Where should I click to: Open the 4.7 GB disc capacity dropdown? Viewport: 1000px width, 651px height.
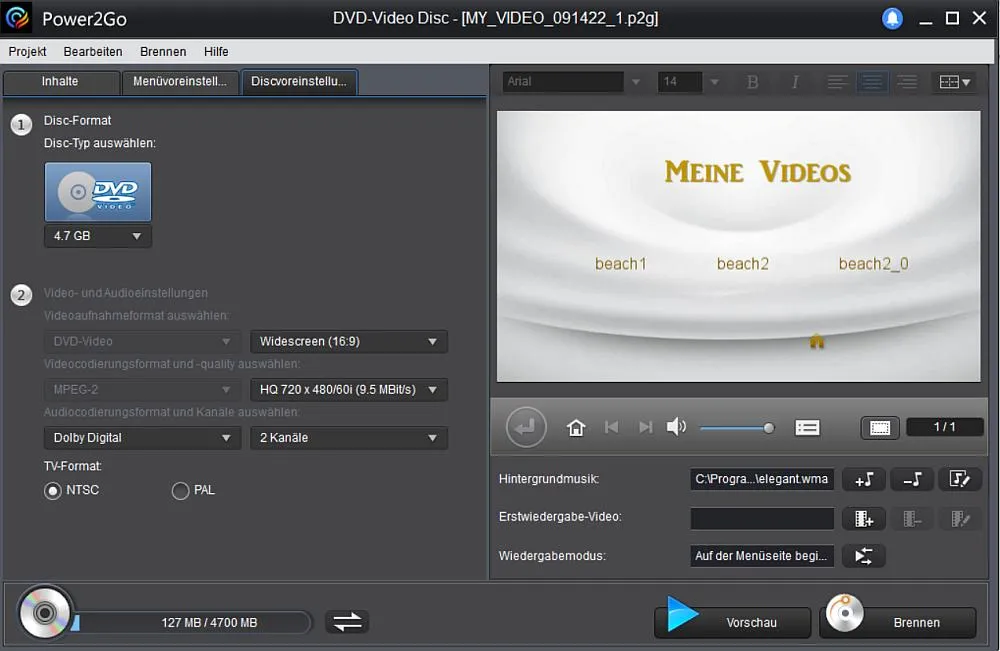[97, 236]
